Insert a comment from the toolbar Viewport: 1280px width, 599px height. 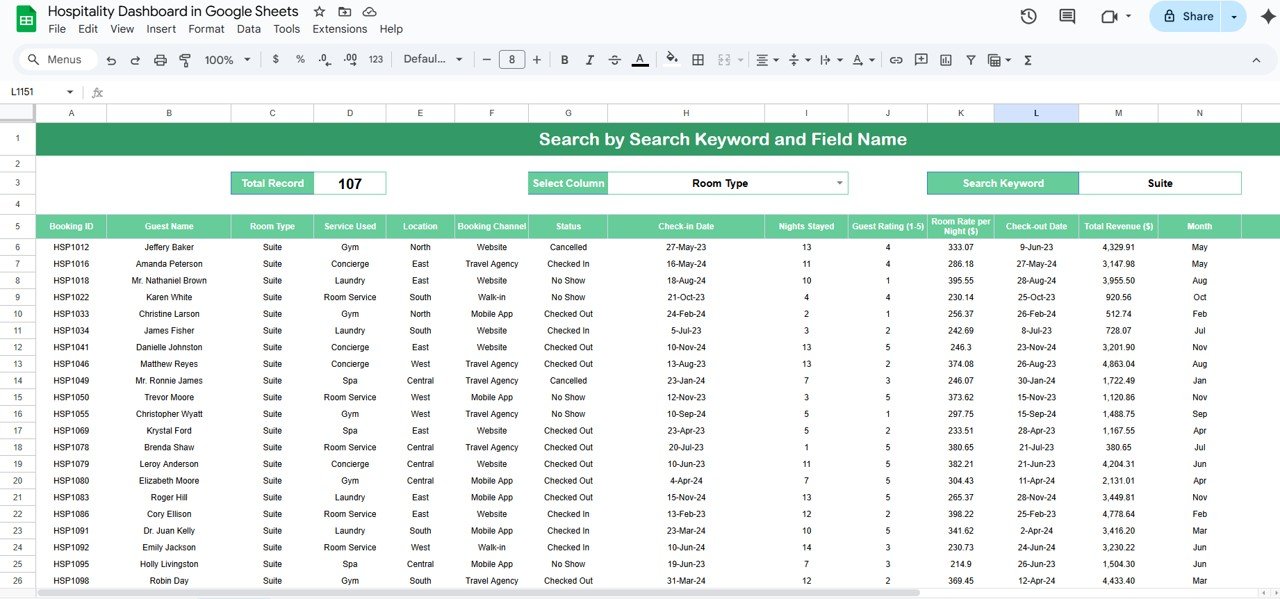921,60
